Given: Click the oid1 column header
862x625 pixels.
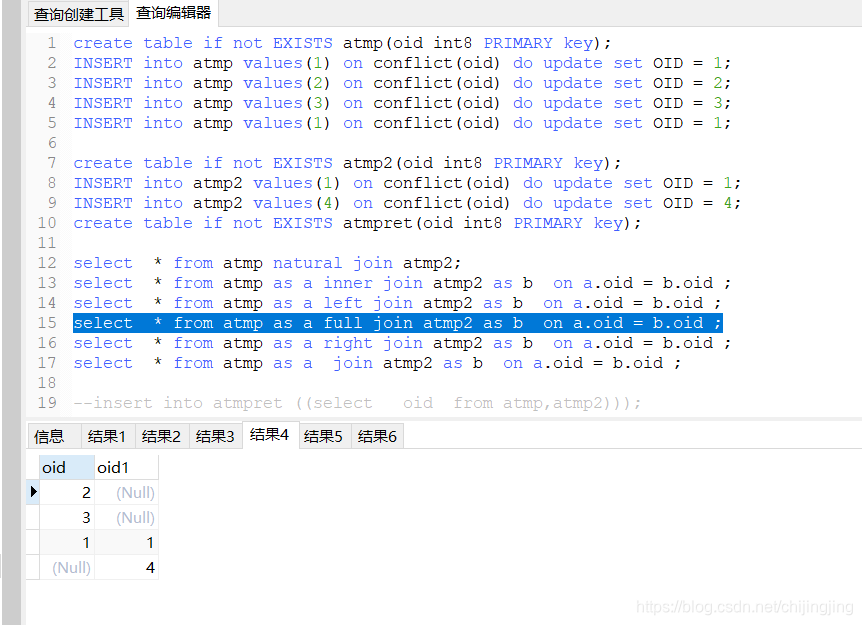Looking at the screenshot, I should coord(126,467).
